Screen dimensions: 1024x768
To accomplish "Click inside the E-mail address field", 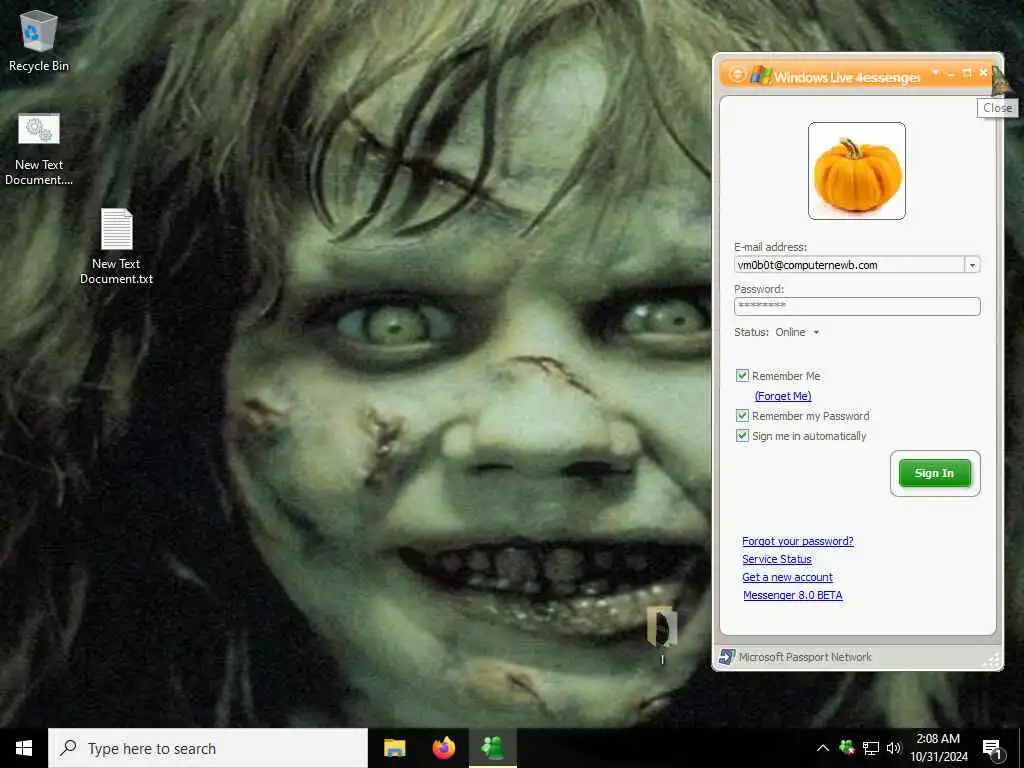I will click(x=849, y=264).
